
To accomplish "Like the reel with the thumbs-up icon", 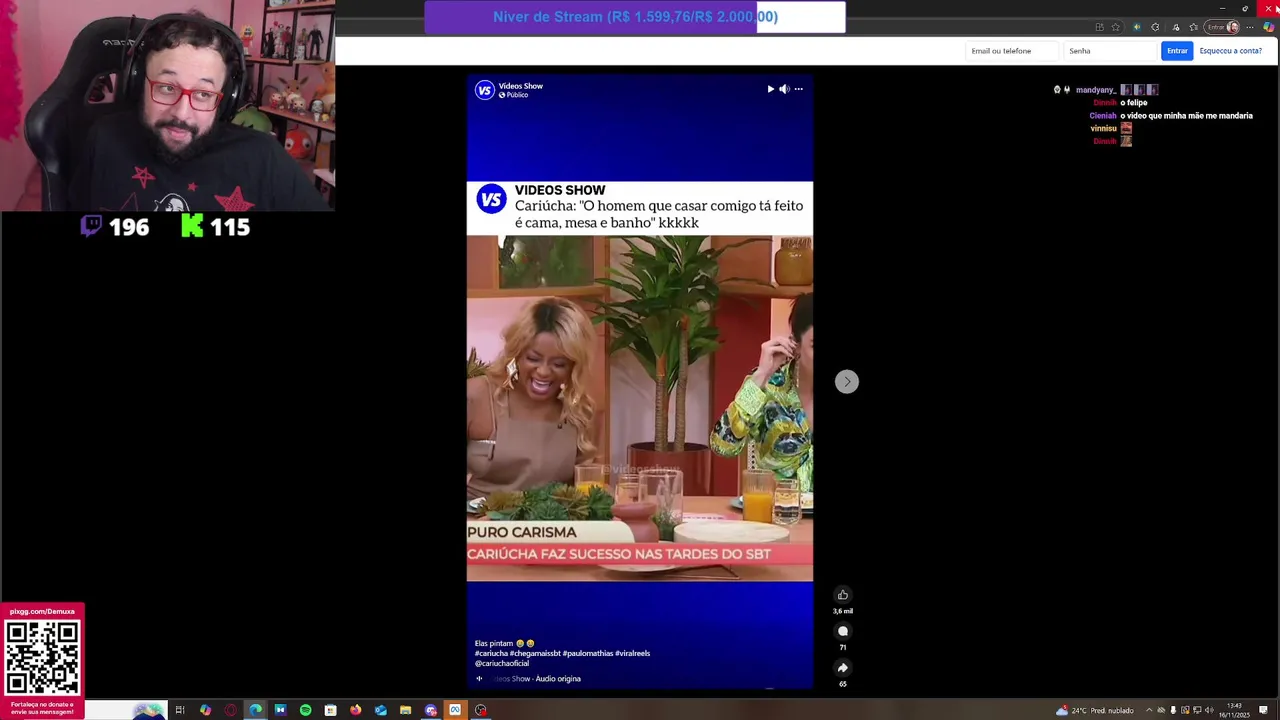I will pos(843,595).
